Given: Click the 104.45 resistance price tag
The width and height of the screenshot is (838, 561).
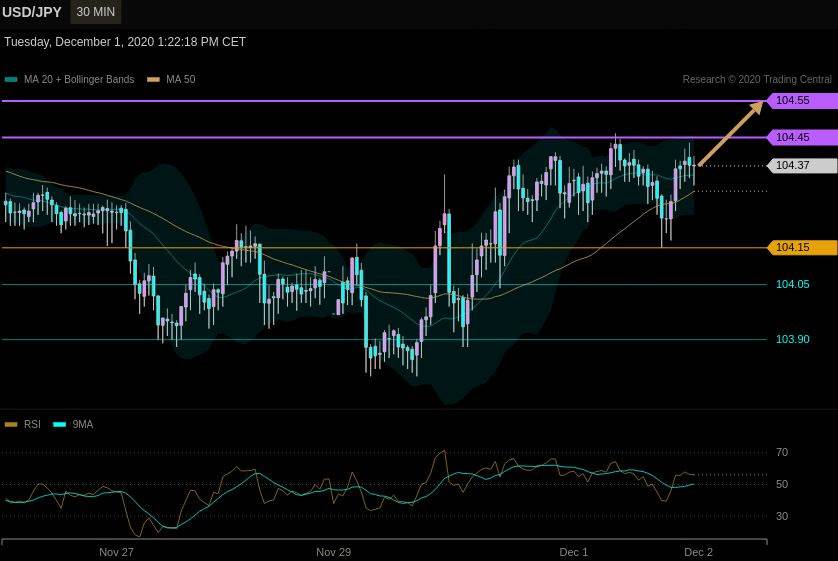Looking at the screenshot, I should [802, 137].
